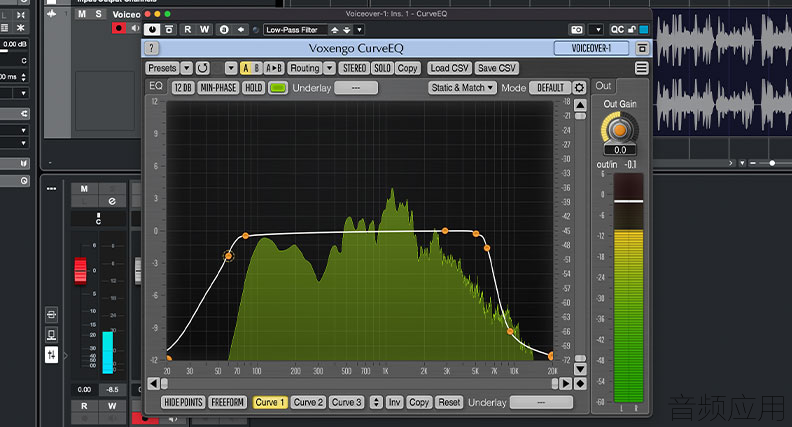
Task: Open dropdown next to snapshot icon
Action: pos(597,30)
